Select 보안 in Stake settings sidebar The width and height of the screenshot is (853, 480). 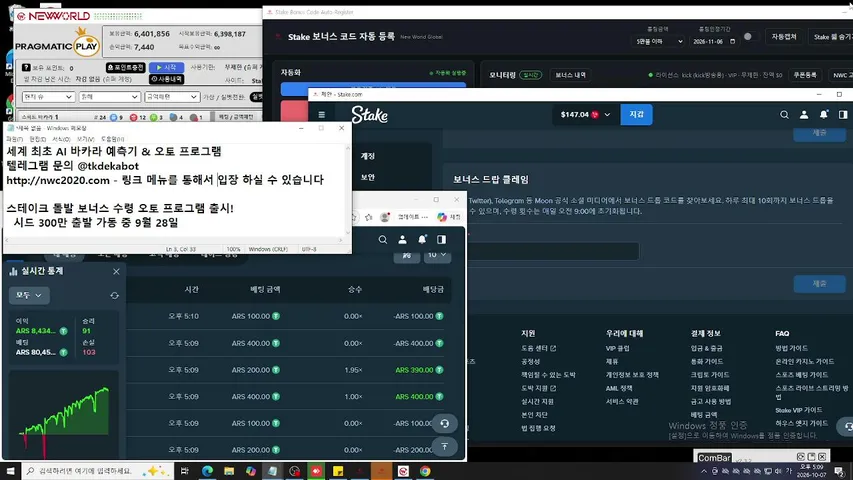coord(368,177)
